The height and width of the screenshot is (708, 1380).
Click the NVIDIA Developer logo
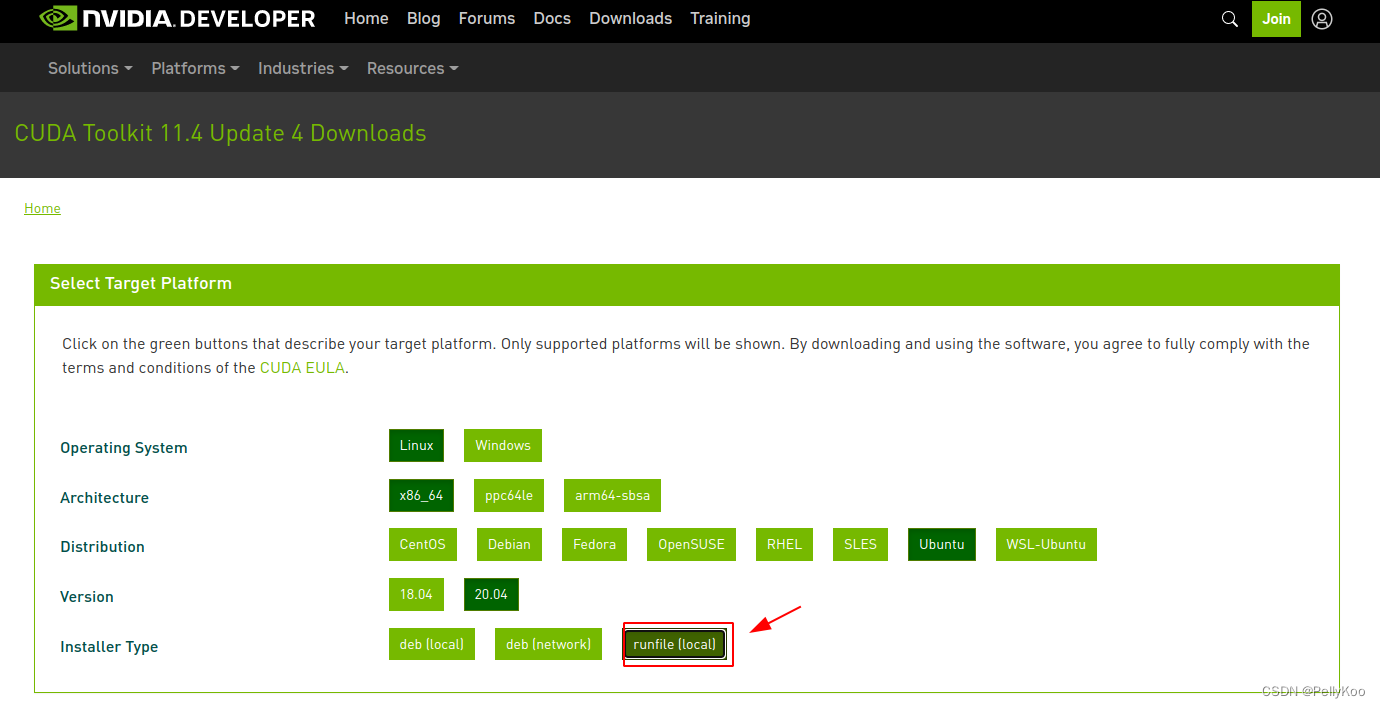coord(177,18)
